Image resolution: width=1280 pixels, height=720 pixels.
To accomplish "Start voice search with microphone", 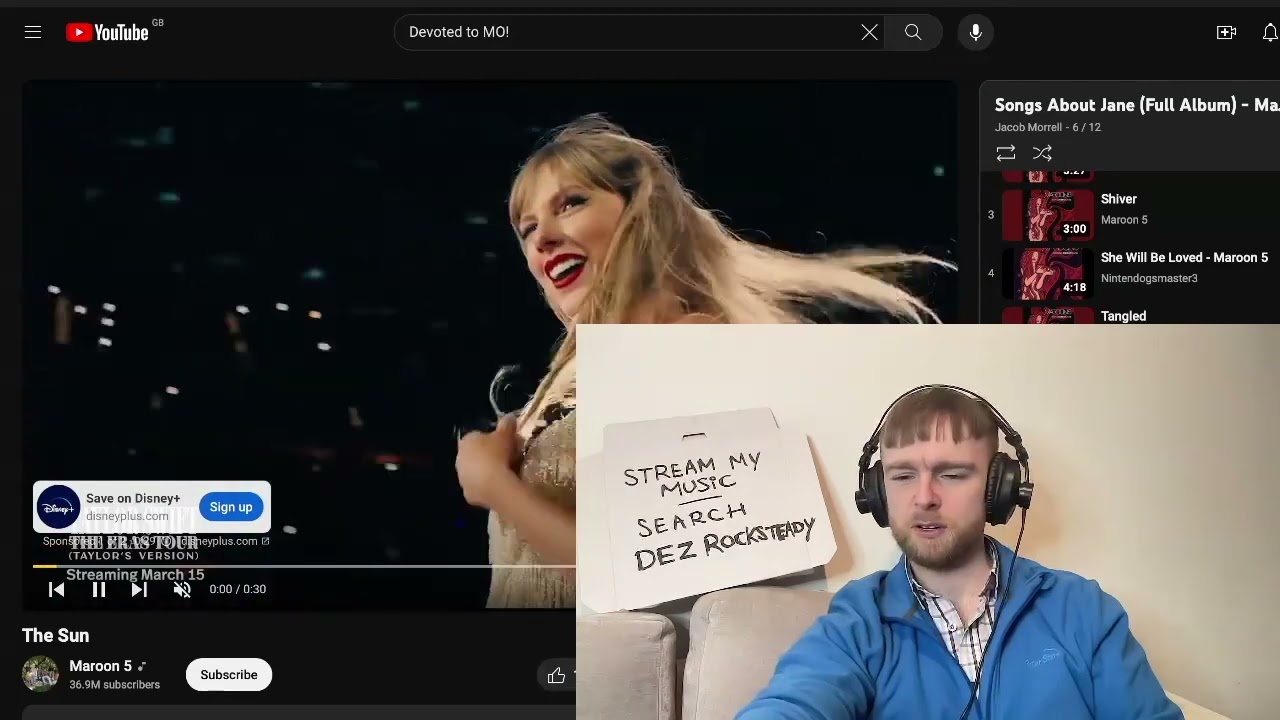I will [976, 32].
